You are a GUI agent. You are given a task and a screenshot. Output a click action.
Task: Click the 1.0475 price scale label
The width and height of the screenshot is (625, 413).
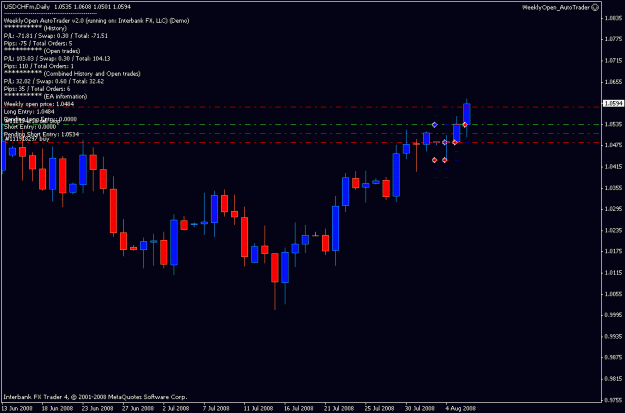[x=613, y=146]
